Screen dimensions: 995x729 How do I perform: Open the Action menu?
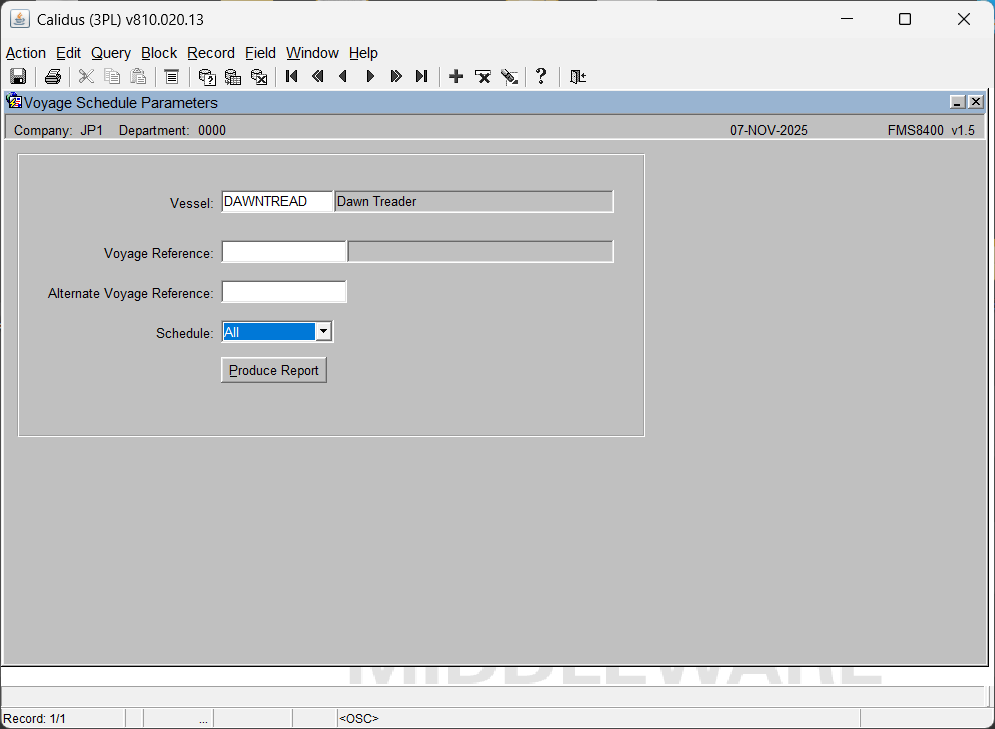click(26, 53)
